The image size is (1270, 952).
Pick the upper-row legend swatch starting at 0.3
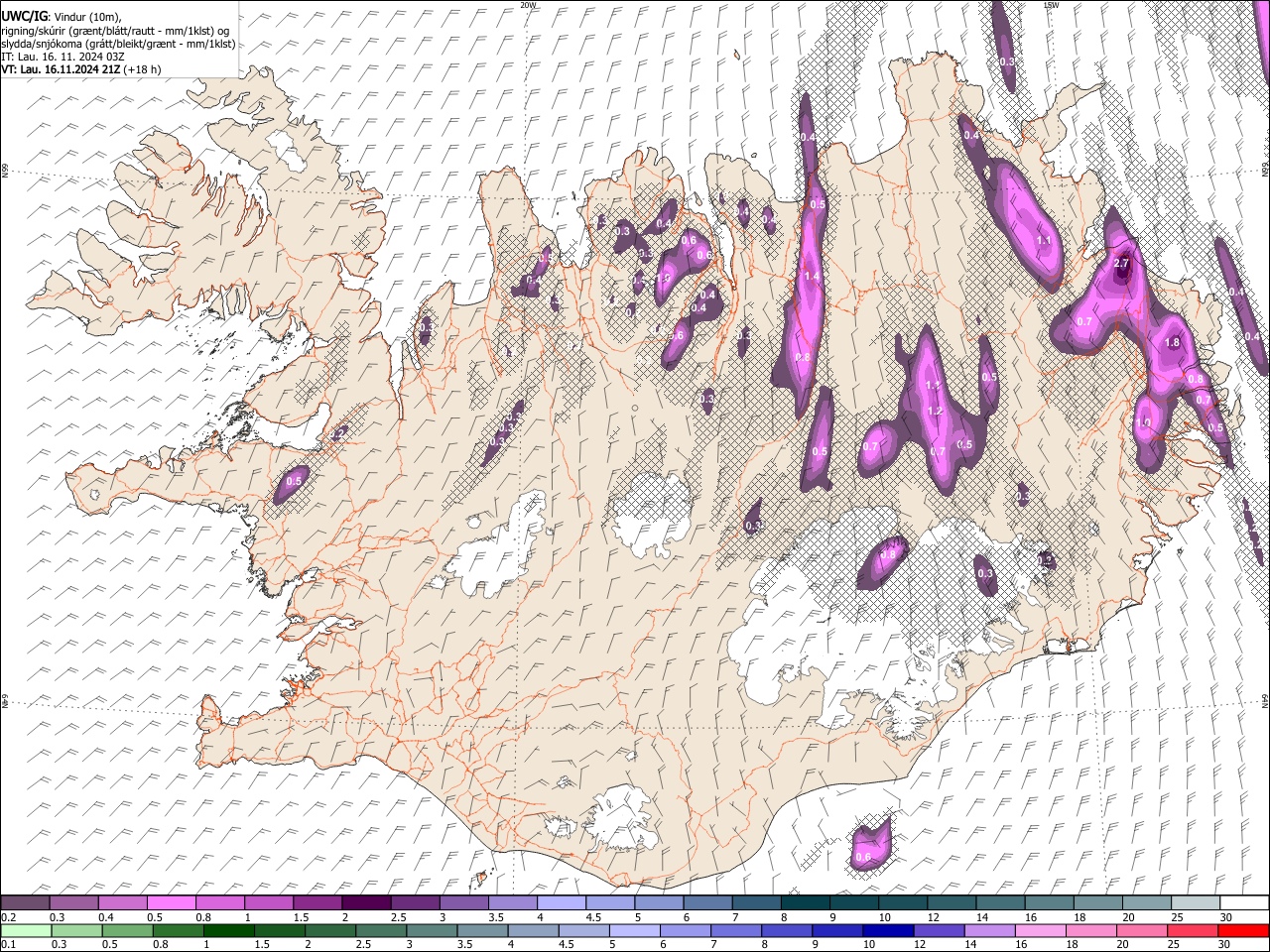click(73, 902)
